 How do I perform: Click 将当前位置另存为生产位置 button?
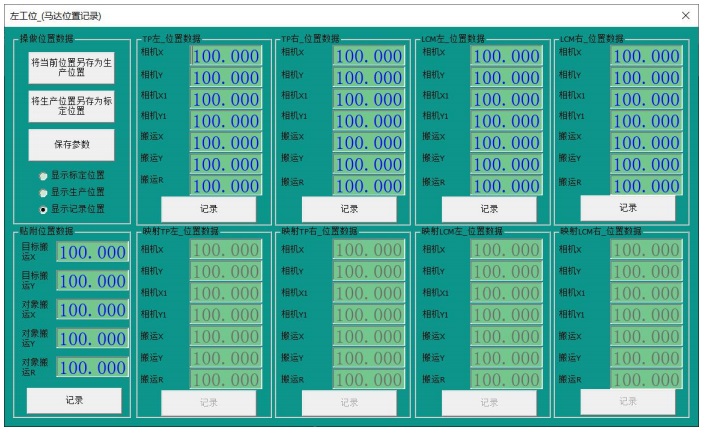(x=71, y=66)
